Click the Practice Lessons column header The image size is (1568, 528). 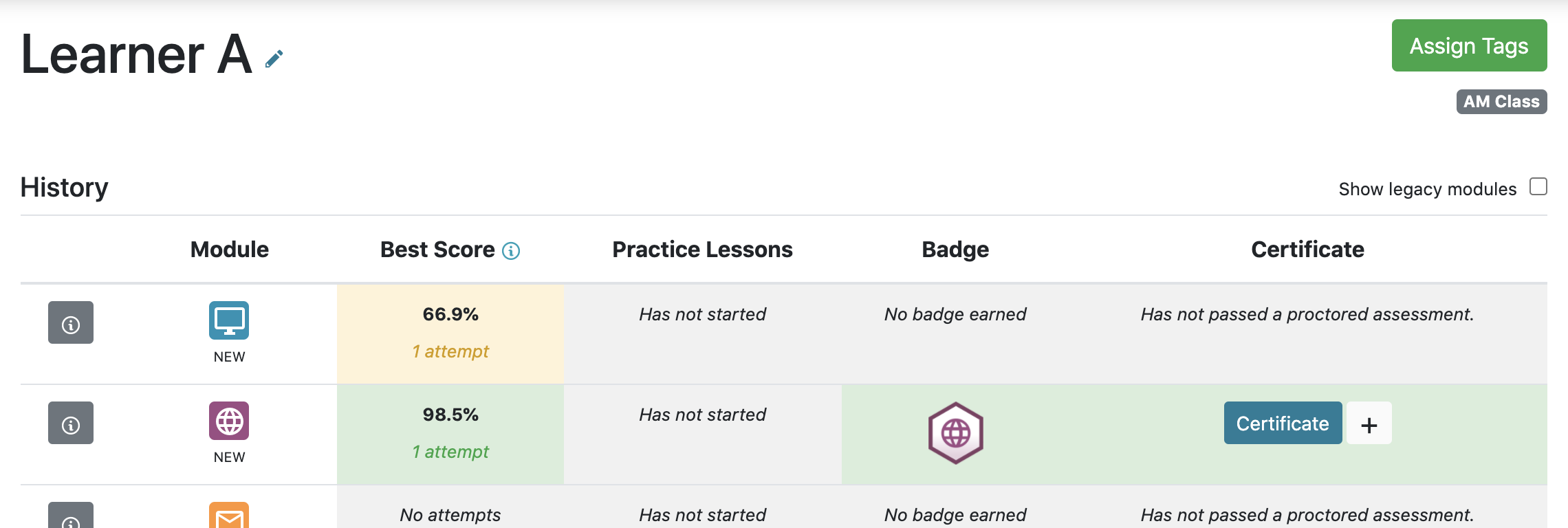tap(703, 250)
